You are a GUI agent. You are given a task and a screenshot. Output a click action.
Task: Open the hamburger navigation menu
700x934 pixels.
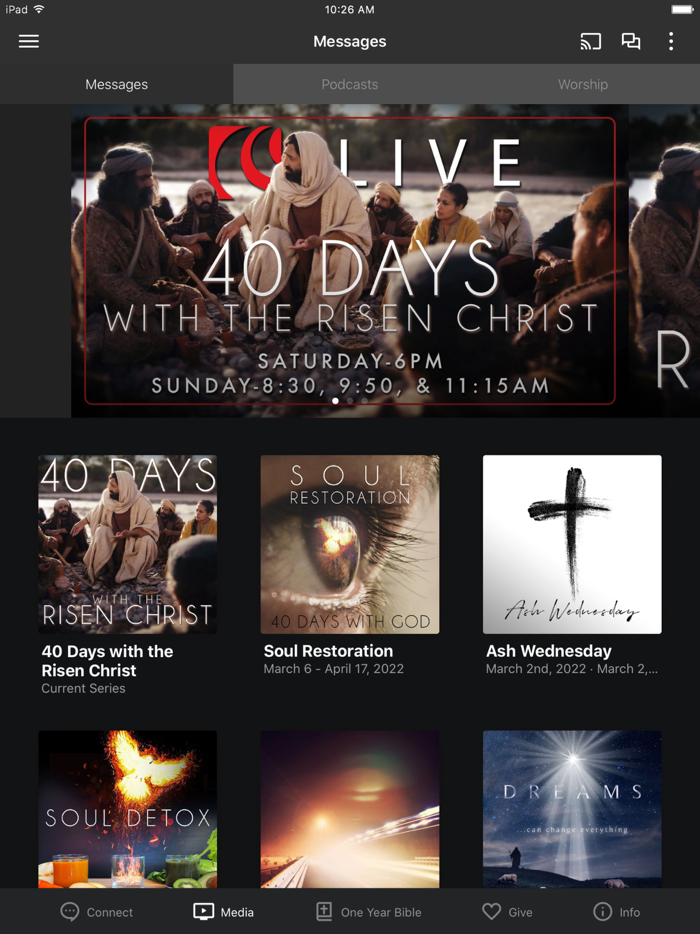click(29, 41)
